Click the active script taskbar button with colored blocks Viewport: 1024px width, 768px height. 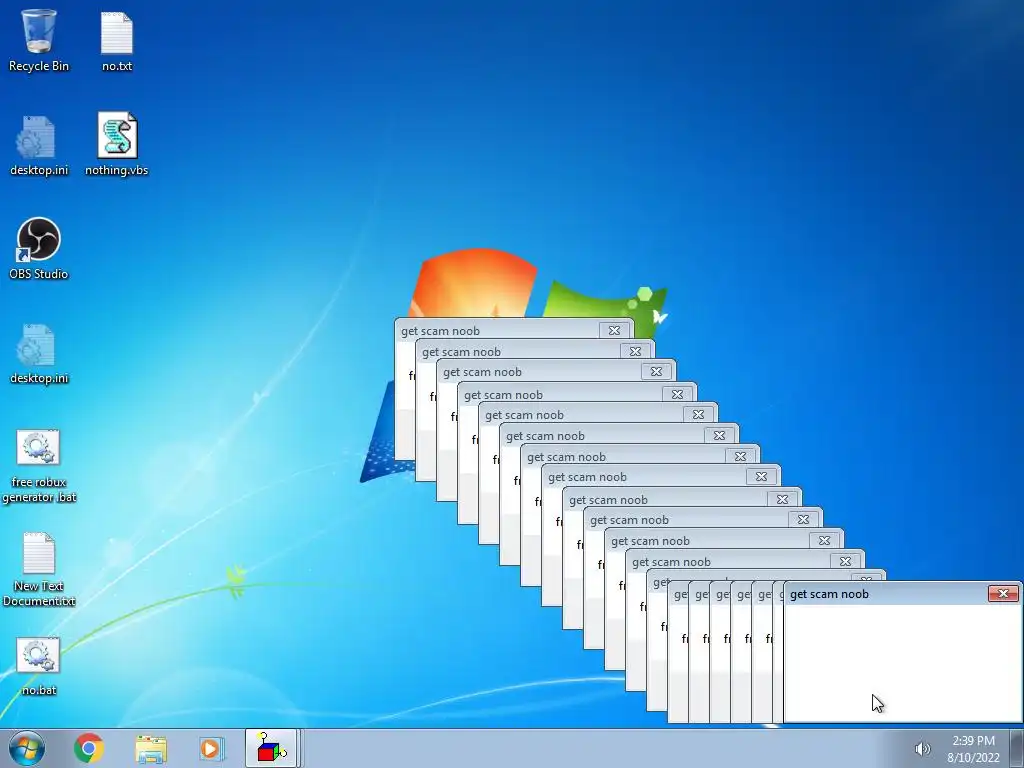(x=272, y=748)
